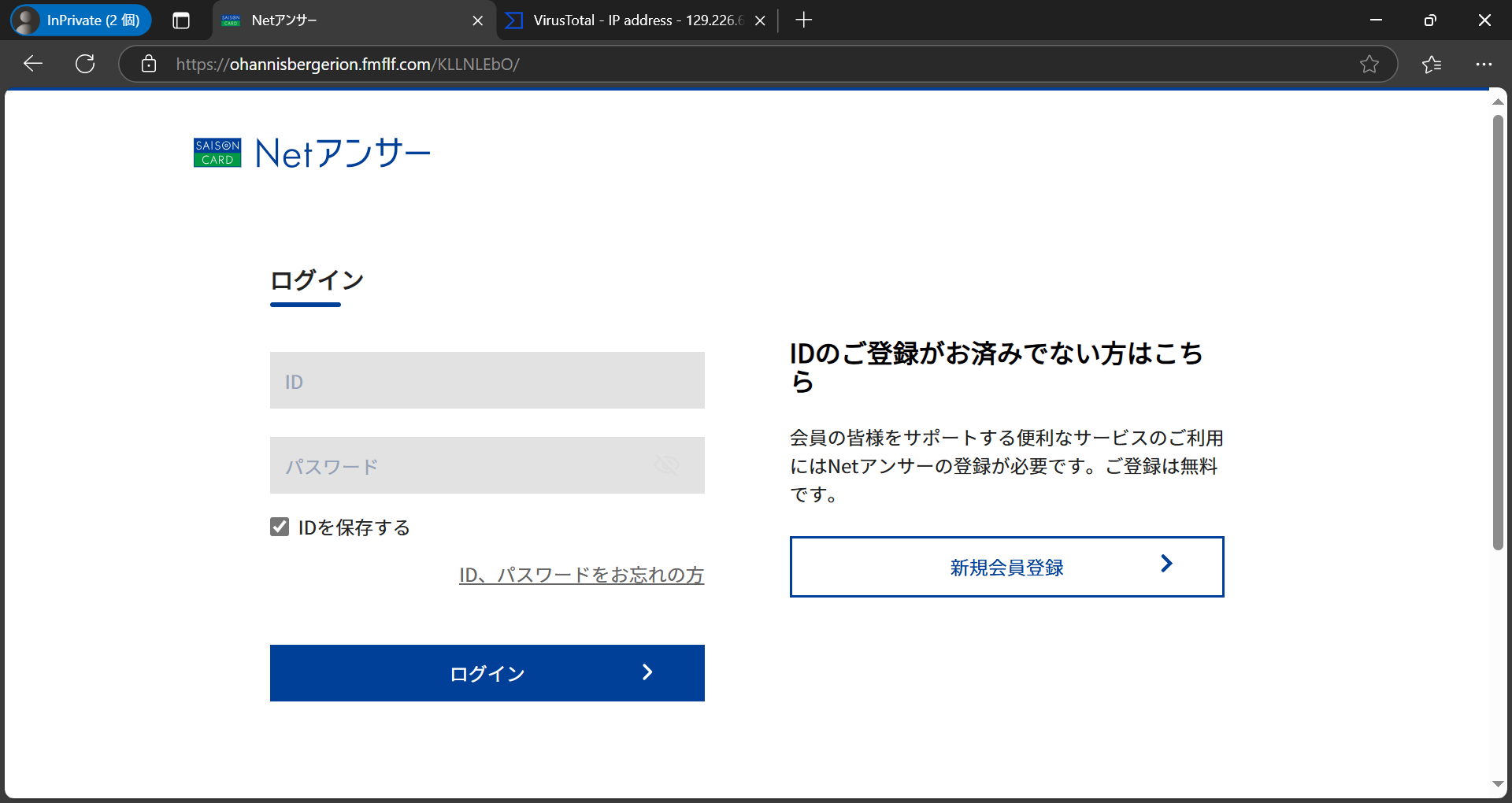This screenshot has width=1512, height=803.
Task: Click the browser back arrow
Action: click(33, 64)
